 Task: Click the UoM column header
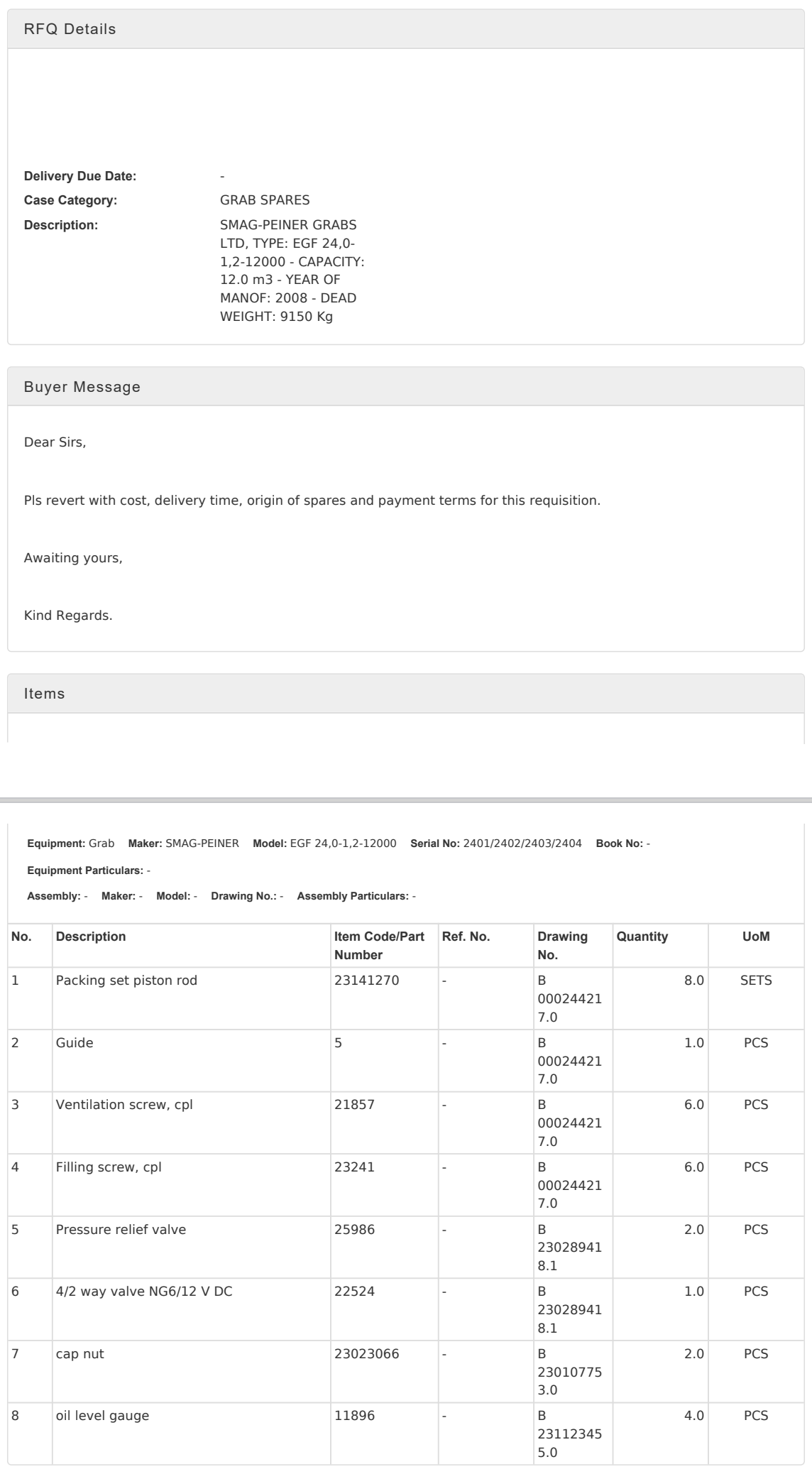(x=755, y=937)
